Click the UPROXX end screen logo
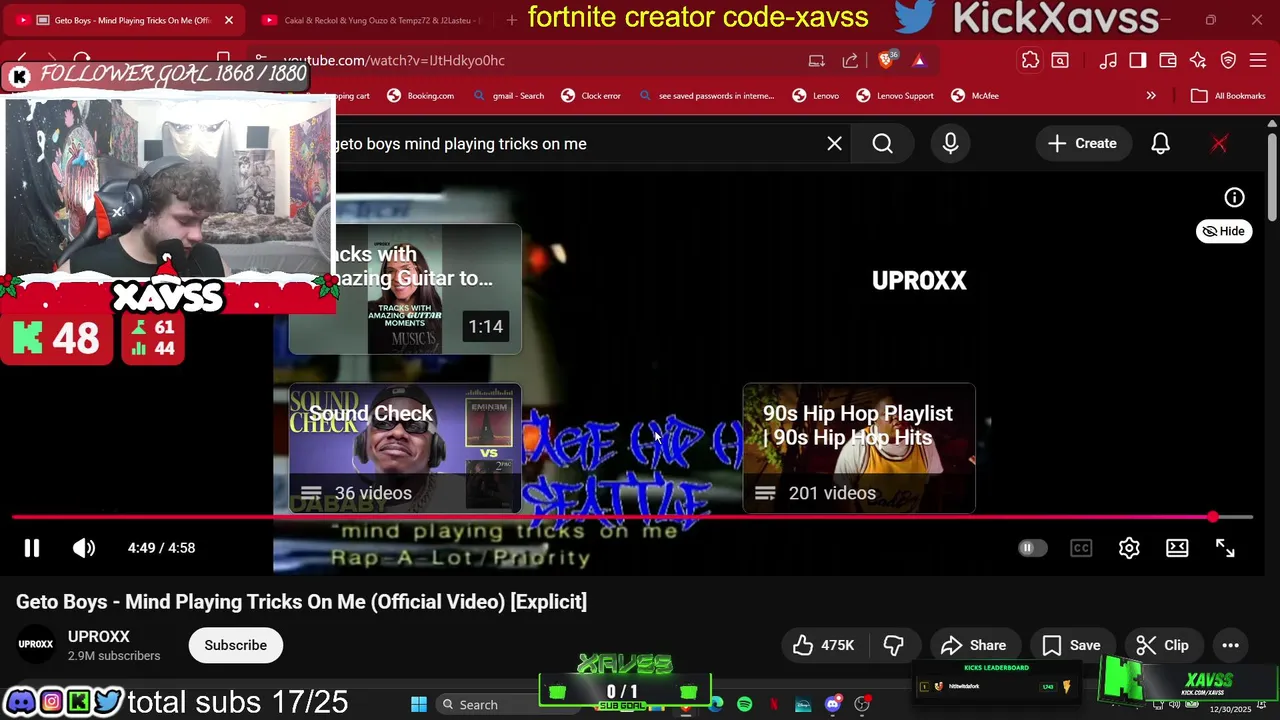1280x720 pixels. (x=919, y=281)
